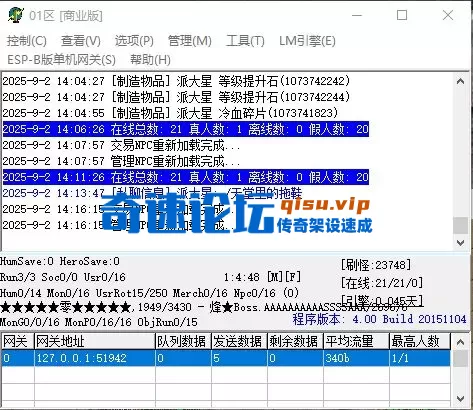Select log line 14:11:26 在线总数
The width and height of the screenshot is (473, 410).
[186, 177]
